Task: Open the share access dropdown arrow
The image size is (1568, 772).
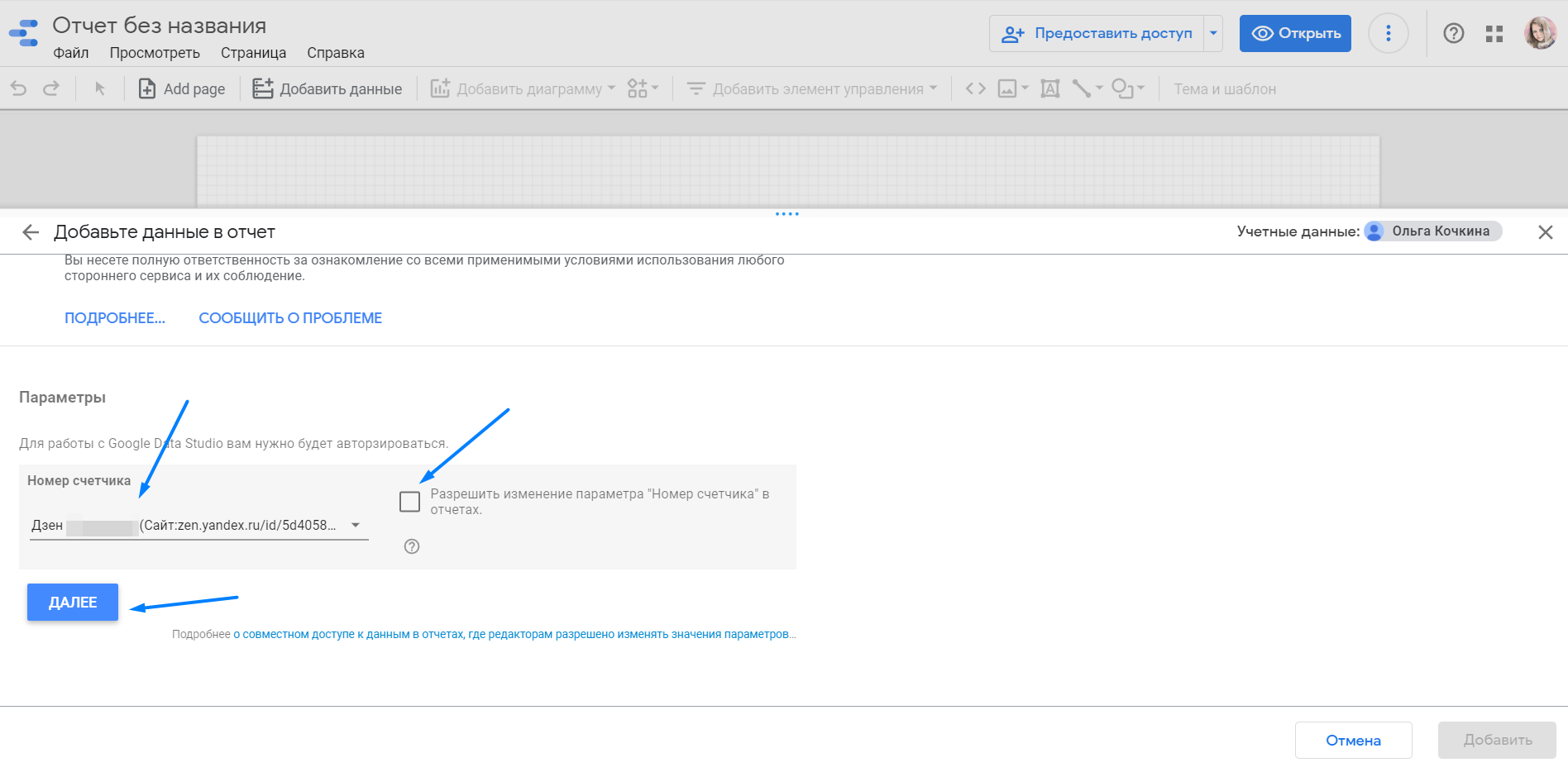Action: click(x=1213, y=34)
